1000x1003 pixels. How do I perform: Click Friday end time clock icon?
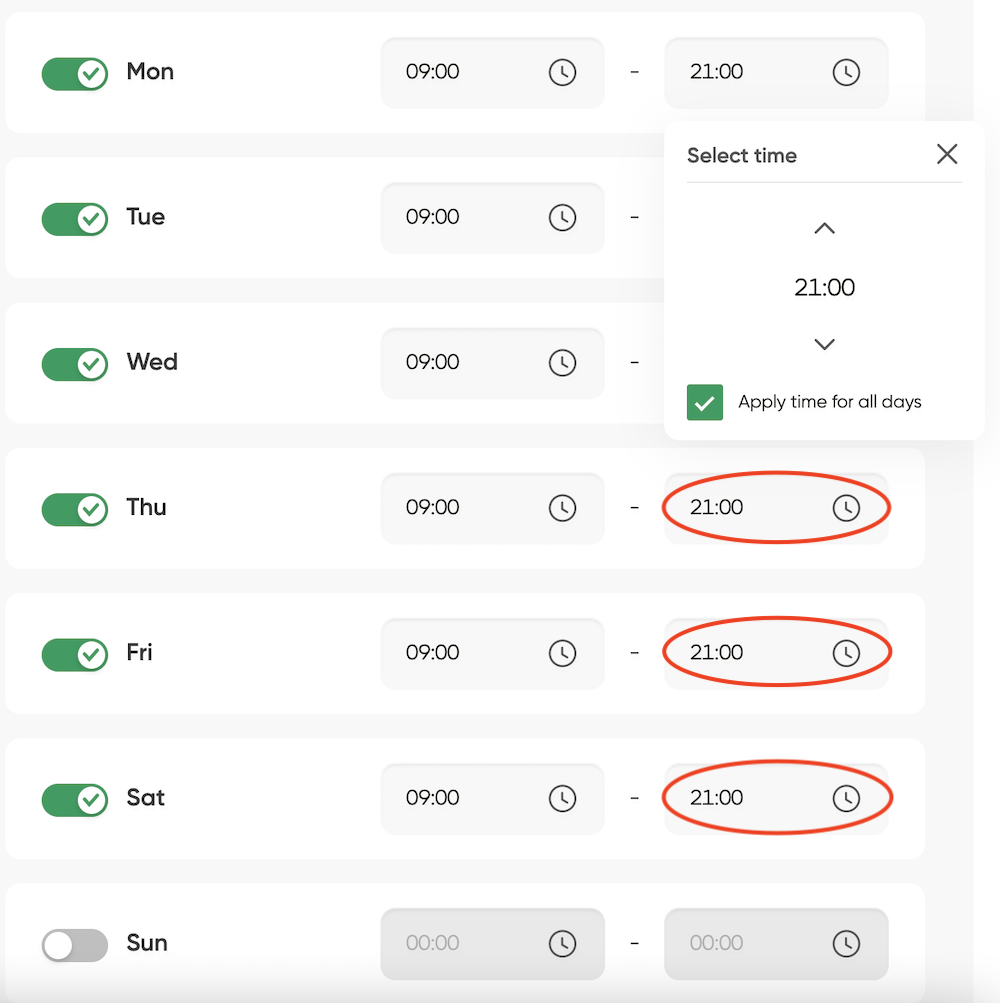pos(846,653)
